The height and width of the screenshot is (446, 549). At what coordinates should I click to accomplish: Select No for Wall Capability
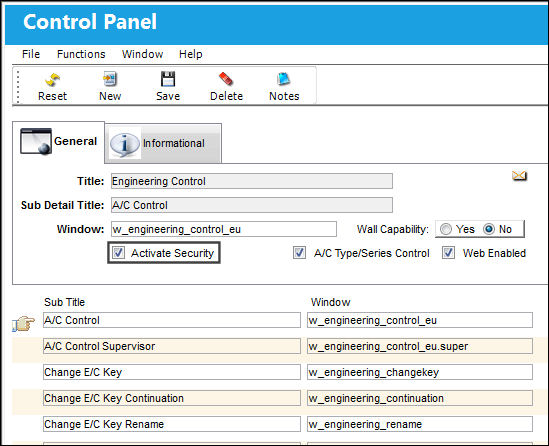[x=489, y=229]
